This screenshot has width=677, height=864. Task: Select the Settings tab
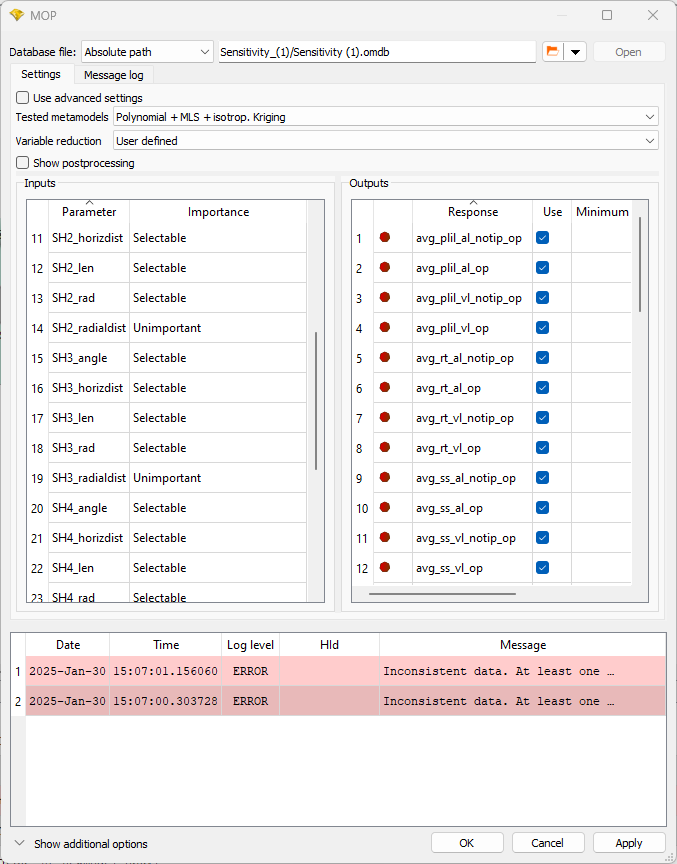41,75
